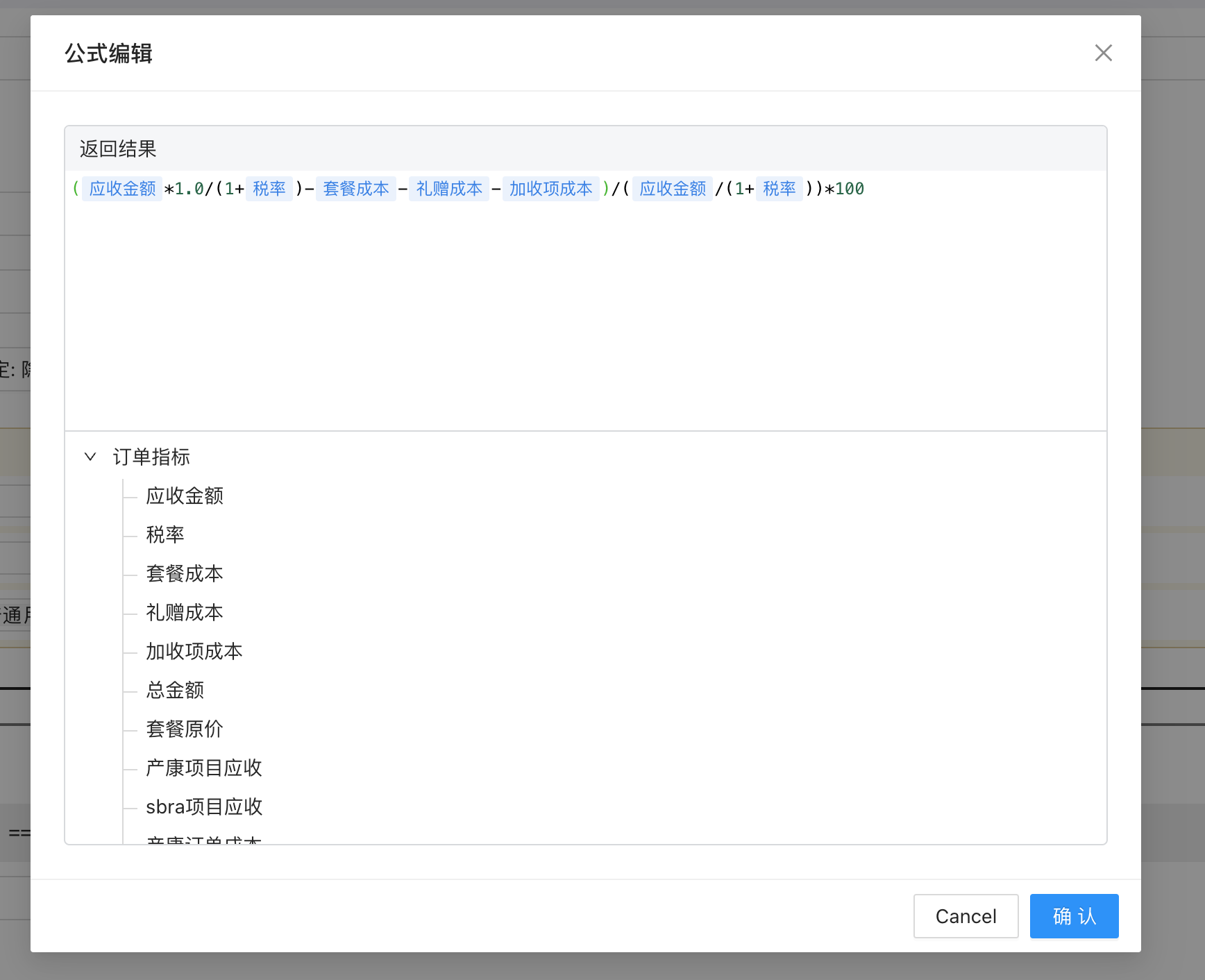The height and width of the screenshot is (980, 1205).
Task: Click the first 税率 tag in formula
Action: coord(269,189)
